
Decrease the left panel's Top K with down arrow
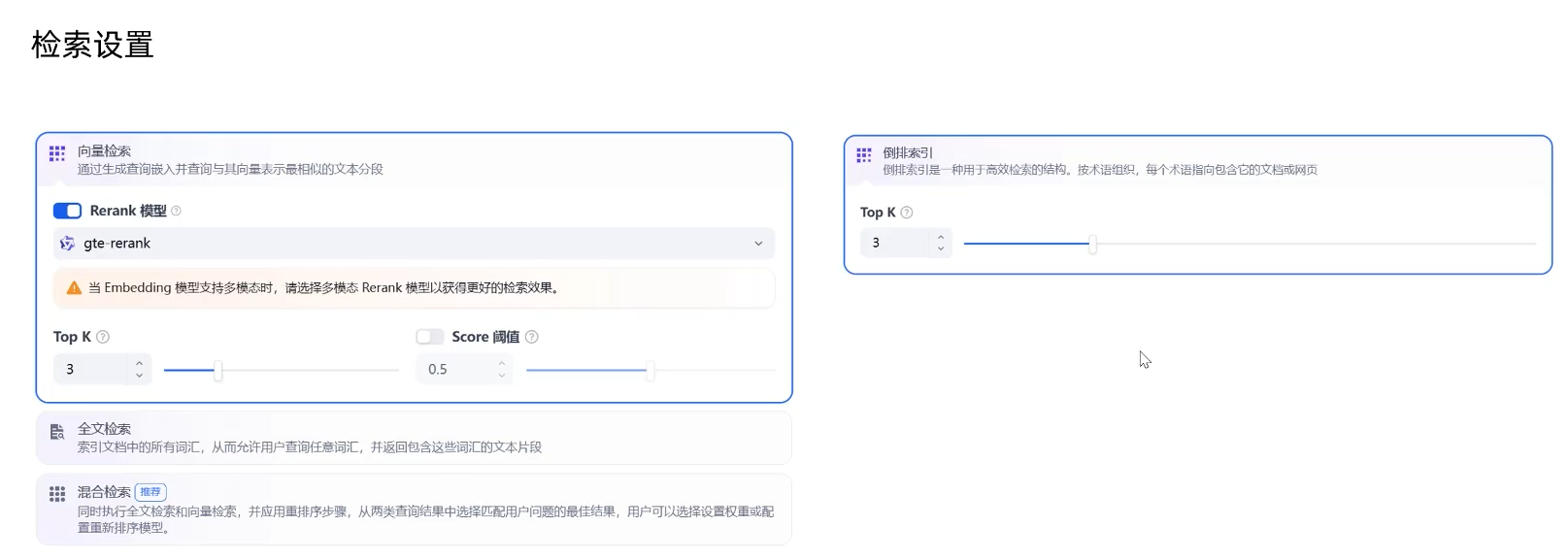(140, 376)
